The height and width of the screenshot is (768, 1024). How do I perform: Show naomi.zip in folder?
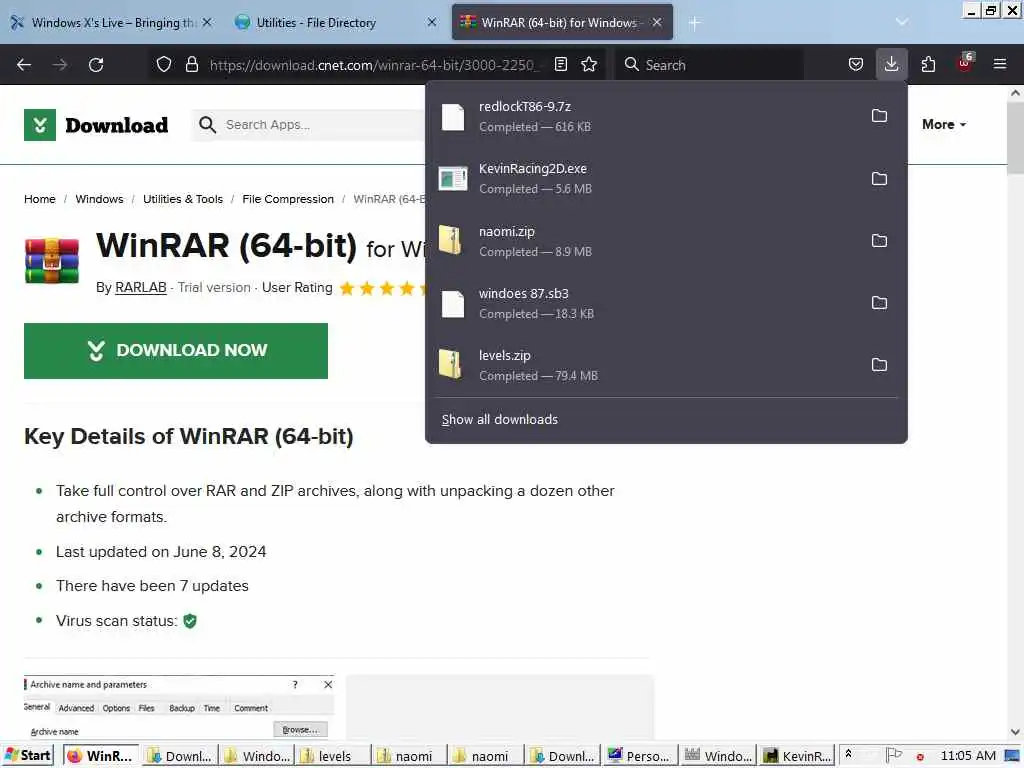(880, 241)
